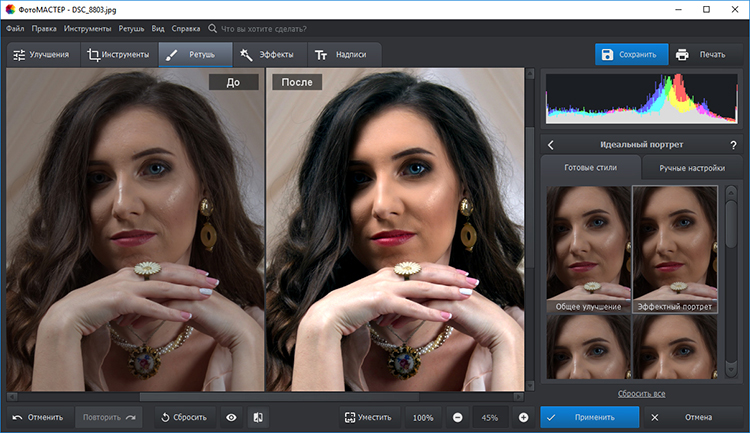Viewport: 750px width, 433px height.
Task: Click the help question mark icon
Action: (733, 145)
